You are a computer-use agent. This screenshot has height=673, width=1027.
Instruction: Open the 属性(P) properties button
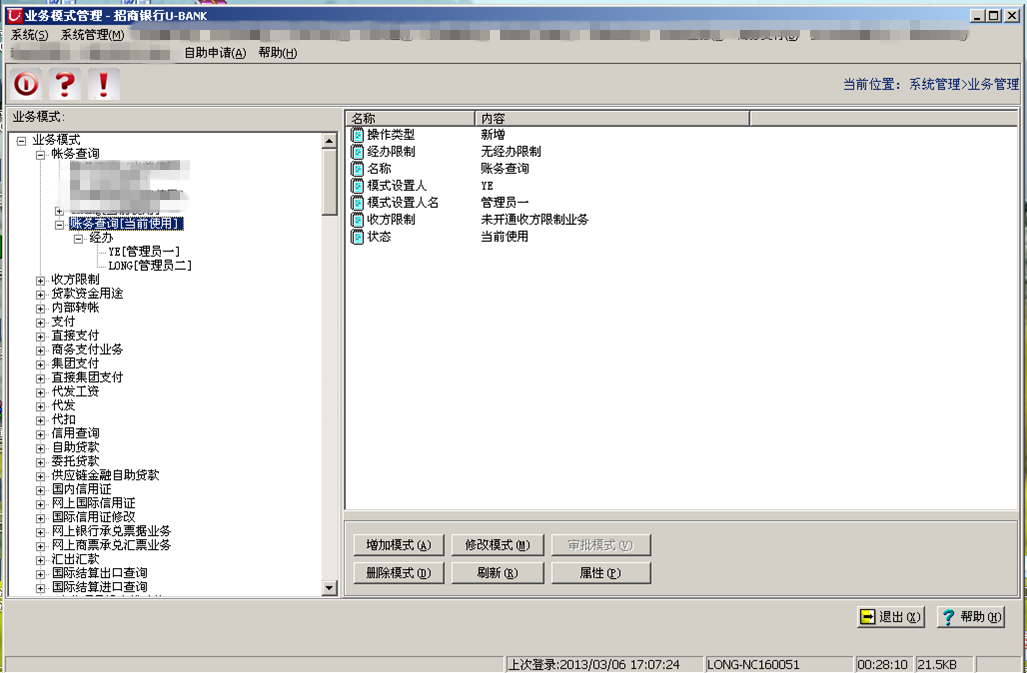(x=601, y=573)
